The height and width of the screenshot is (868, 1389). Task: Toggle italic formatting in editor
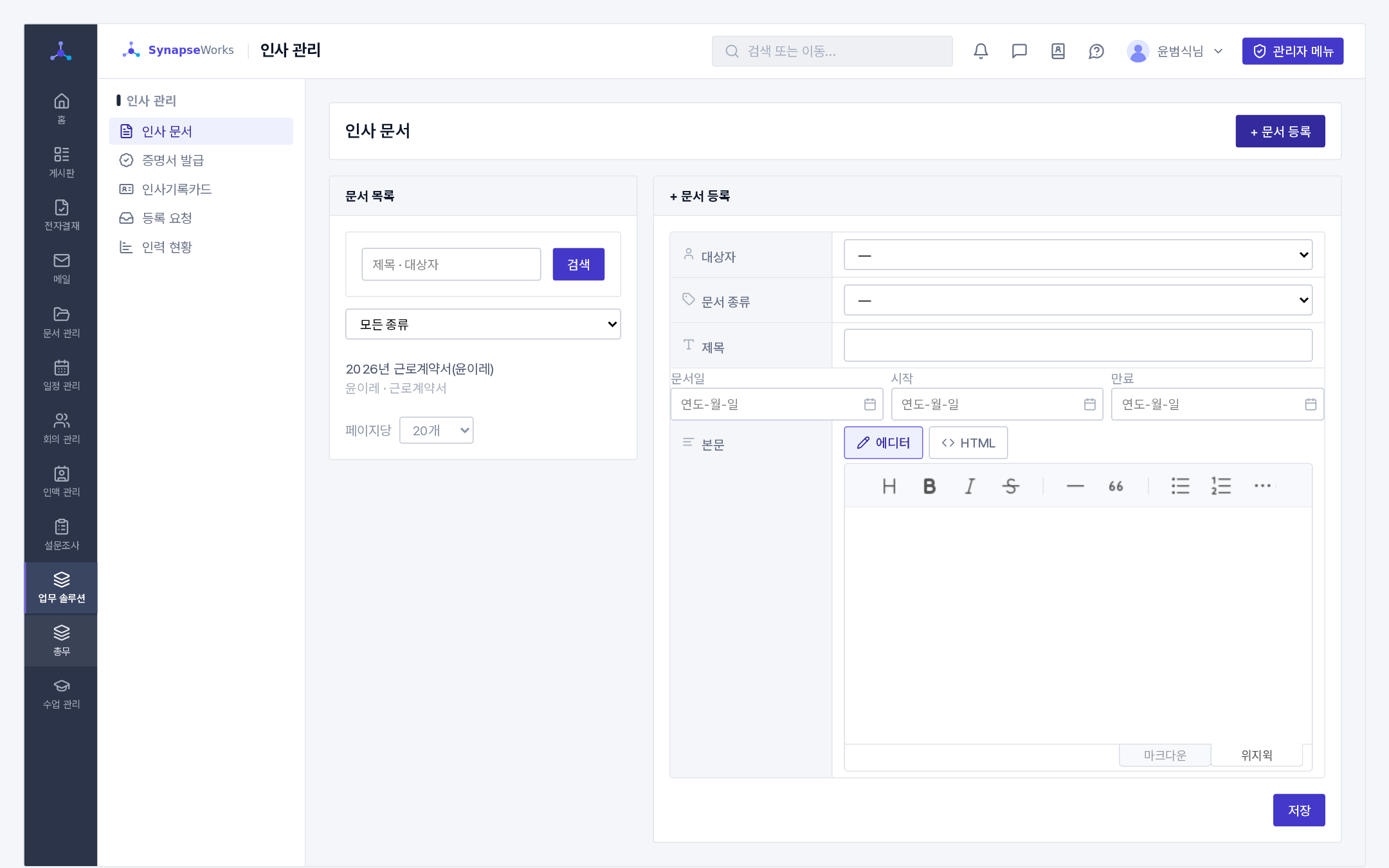[x=970, y=486]
